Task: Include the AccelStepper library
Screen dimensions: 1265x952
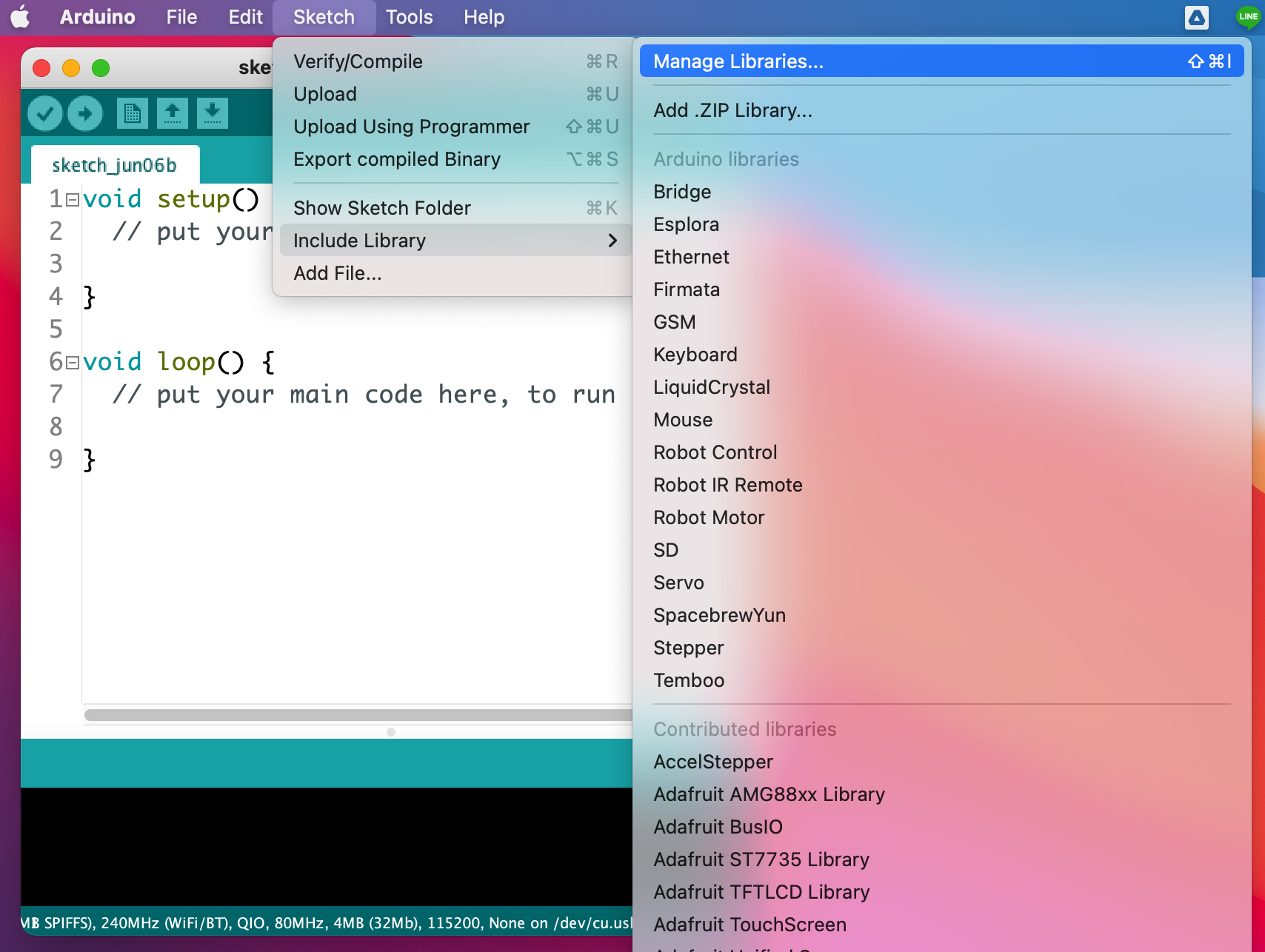Action: click(941, 762)
